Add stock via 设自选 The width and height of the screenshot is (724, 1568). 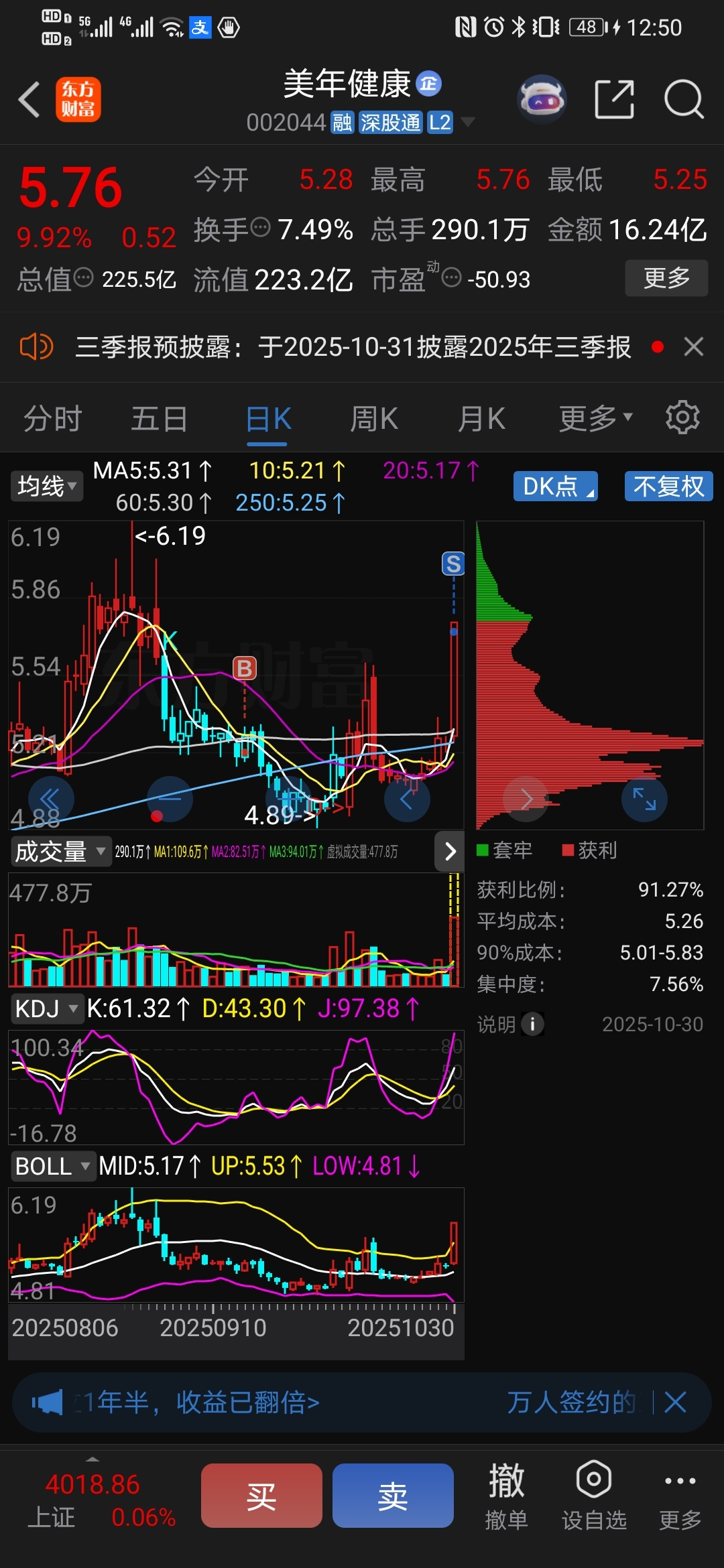(x=594, y=1496)
